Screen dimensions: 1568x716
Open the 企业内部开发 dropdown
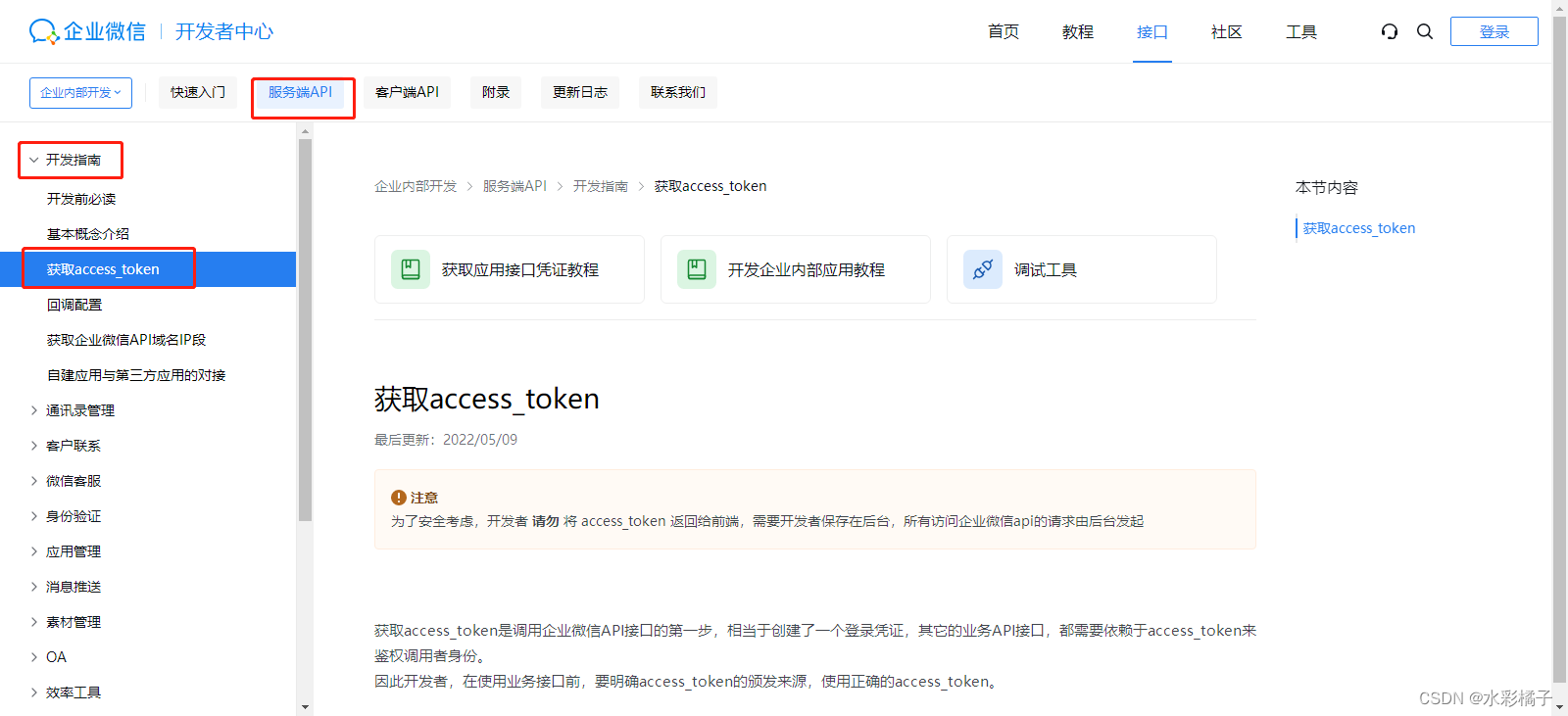coord(80,92)
